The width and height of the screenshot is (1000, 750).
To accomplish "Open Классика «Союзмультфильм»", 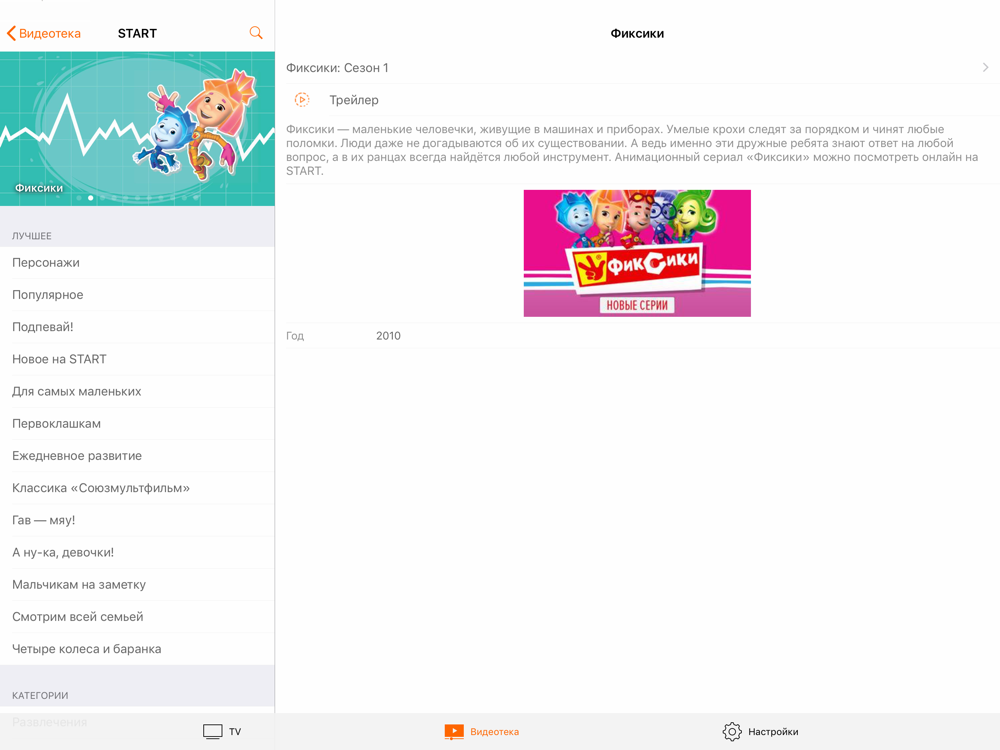I will [137, 488].
